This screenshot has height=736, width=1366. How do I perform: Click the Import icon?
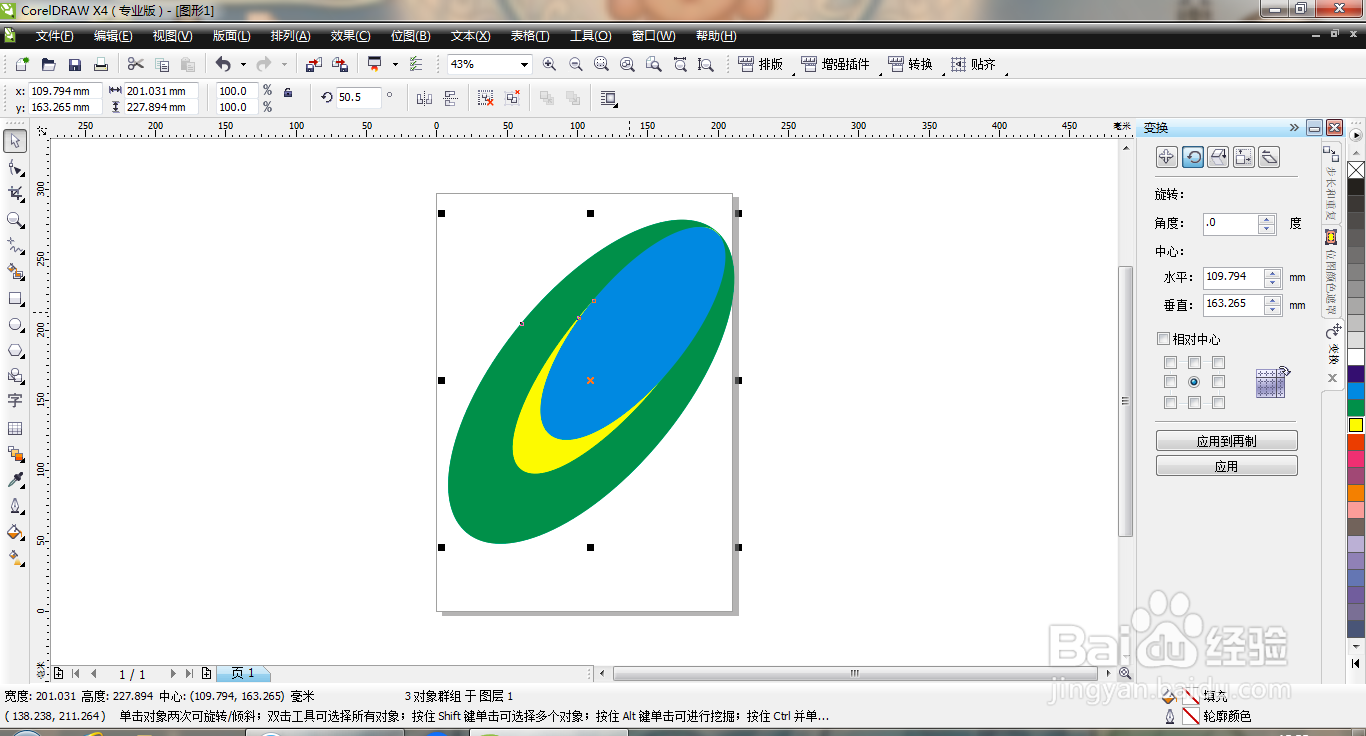click(314, 64)
